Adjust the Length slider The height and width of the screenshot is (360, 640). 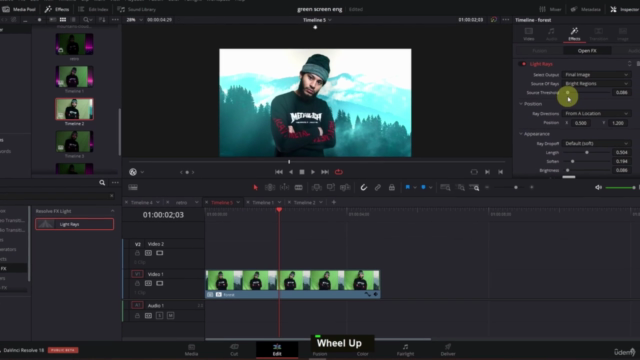click(587, 152)
